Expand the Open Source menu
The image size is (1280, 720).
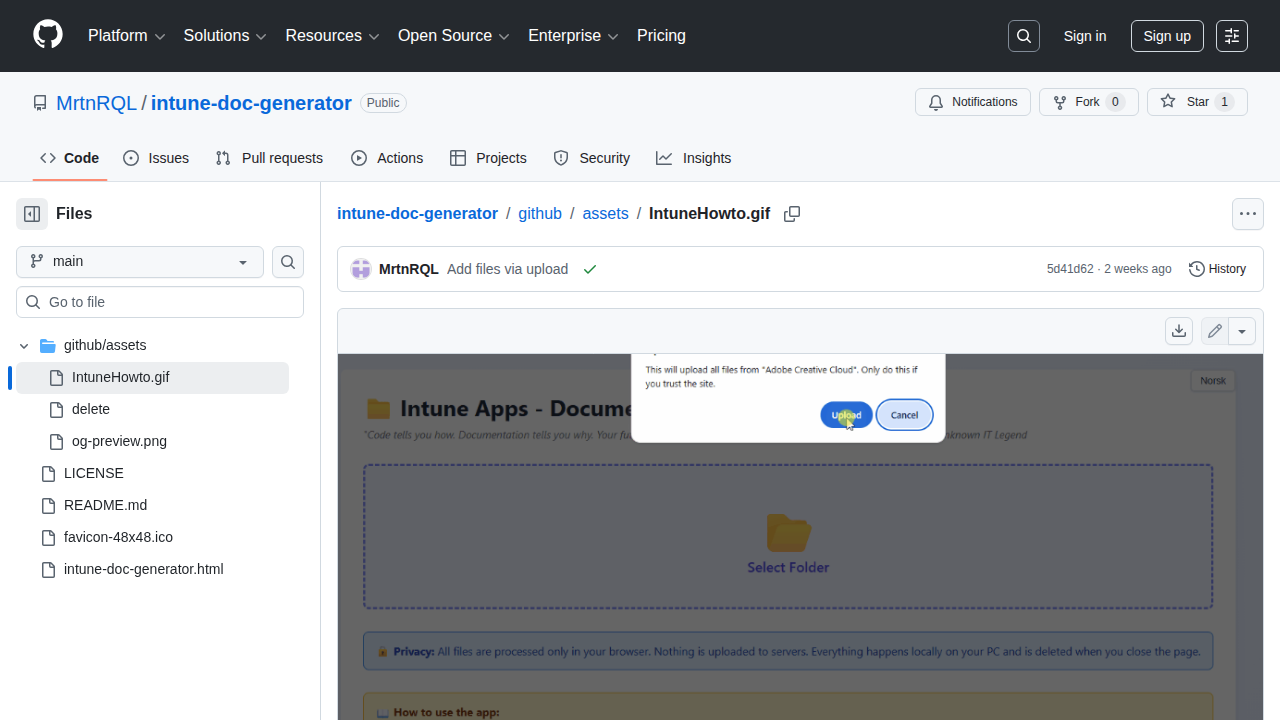(454, 36)
